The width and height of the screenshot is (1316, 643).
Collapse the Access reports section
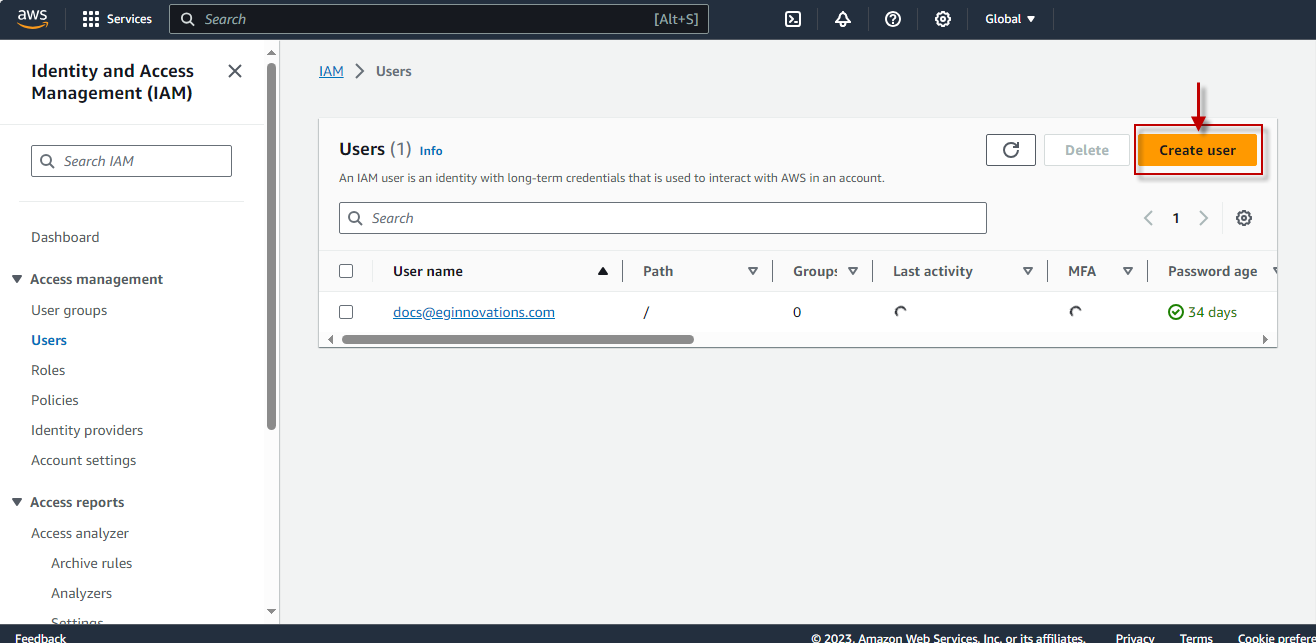(17, 502)
